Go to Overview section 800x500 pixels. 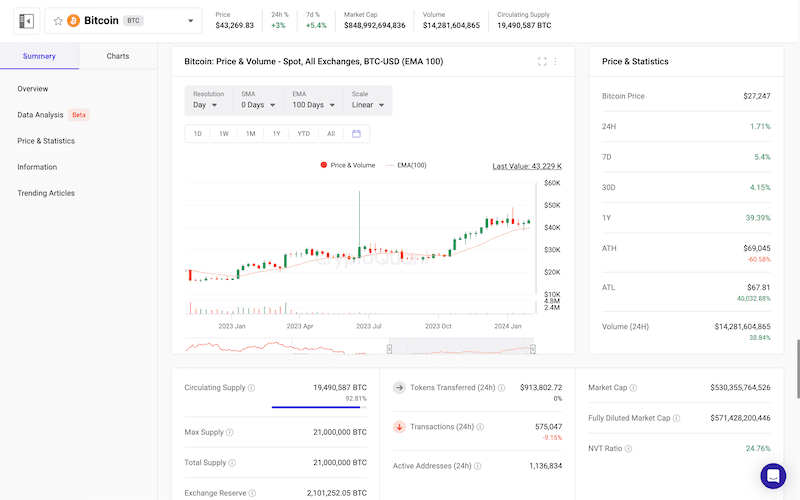pos(33,89)
